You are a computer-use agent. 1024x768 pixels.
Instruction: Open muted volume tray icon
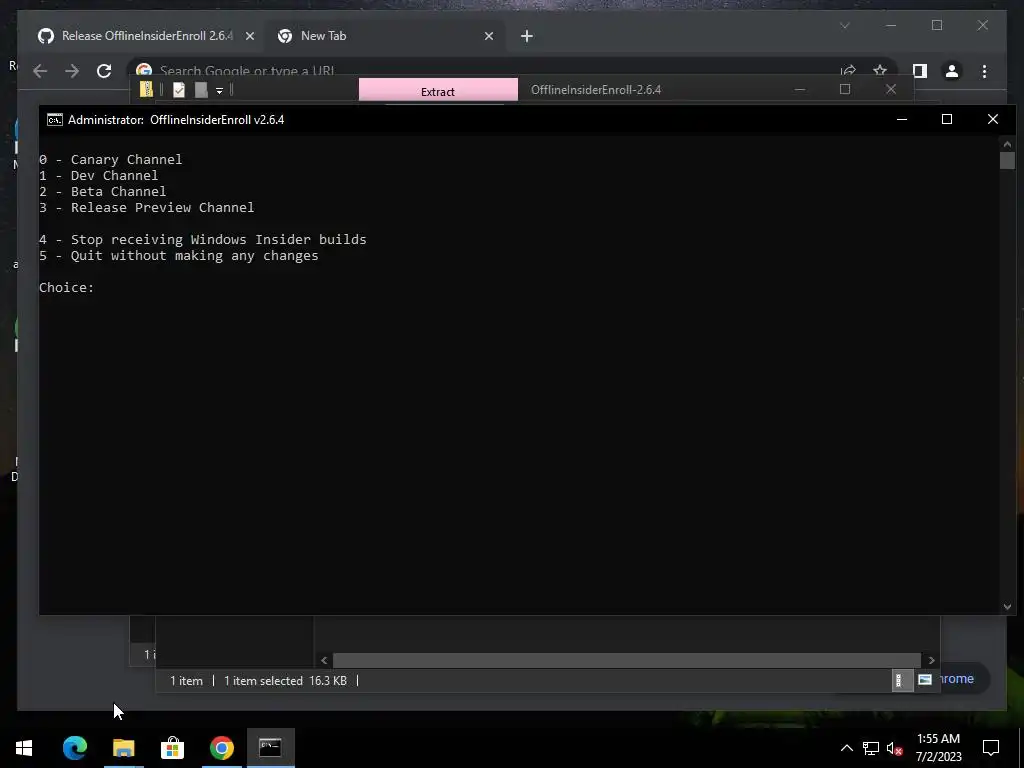(895, 748)
